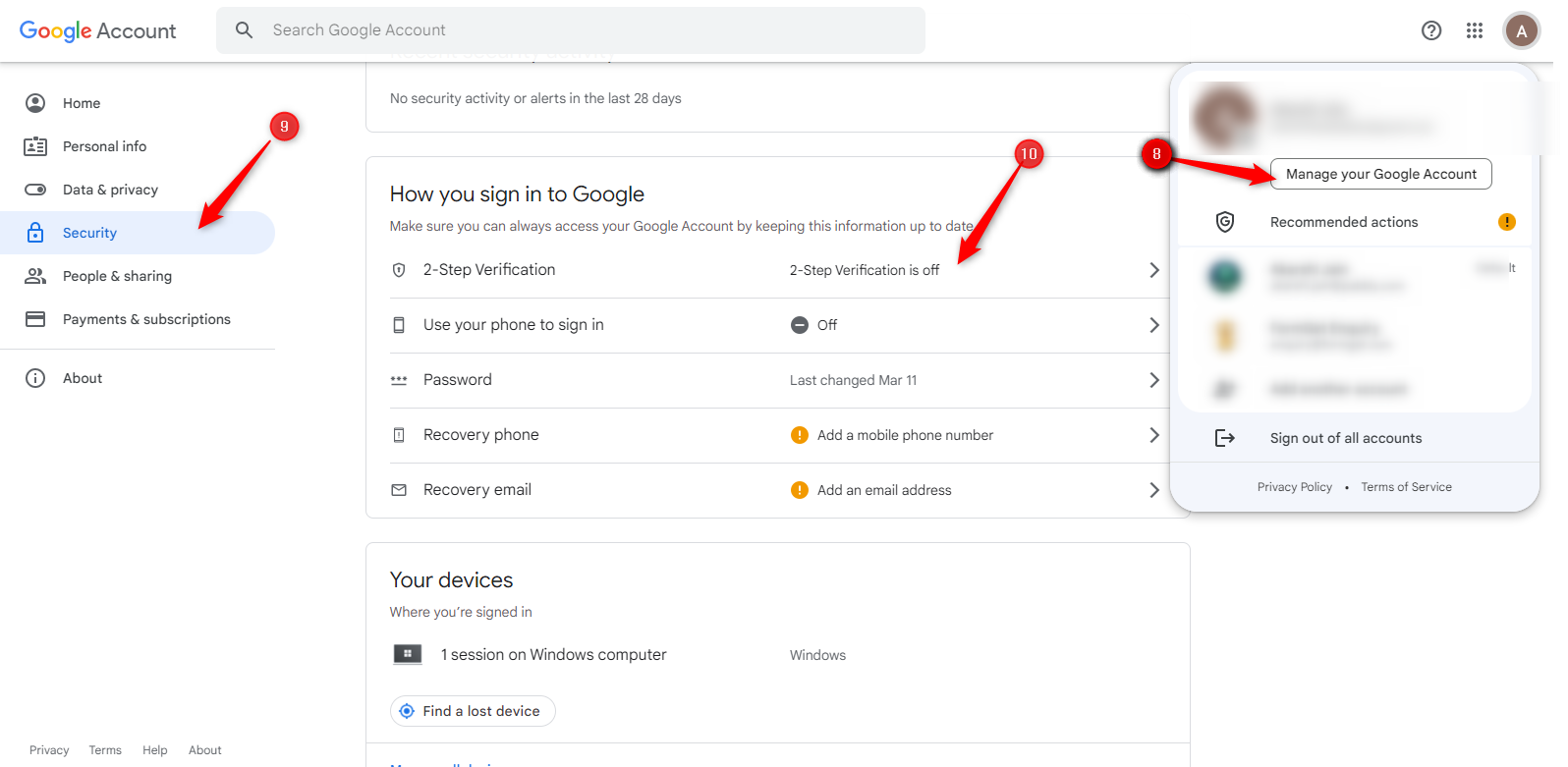Open the footer Help link
This screenshot has height=767, width=1568.
tap(155, 750)
